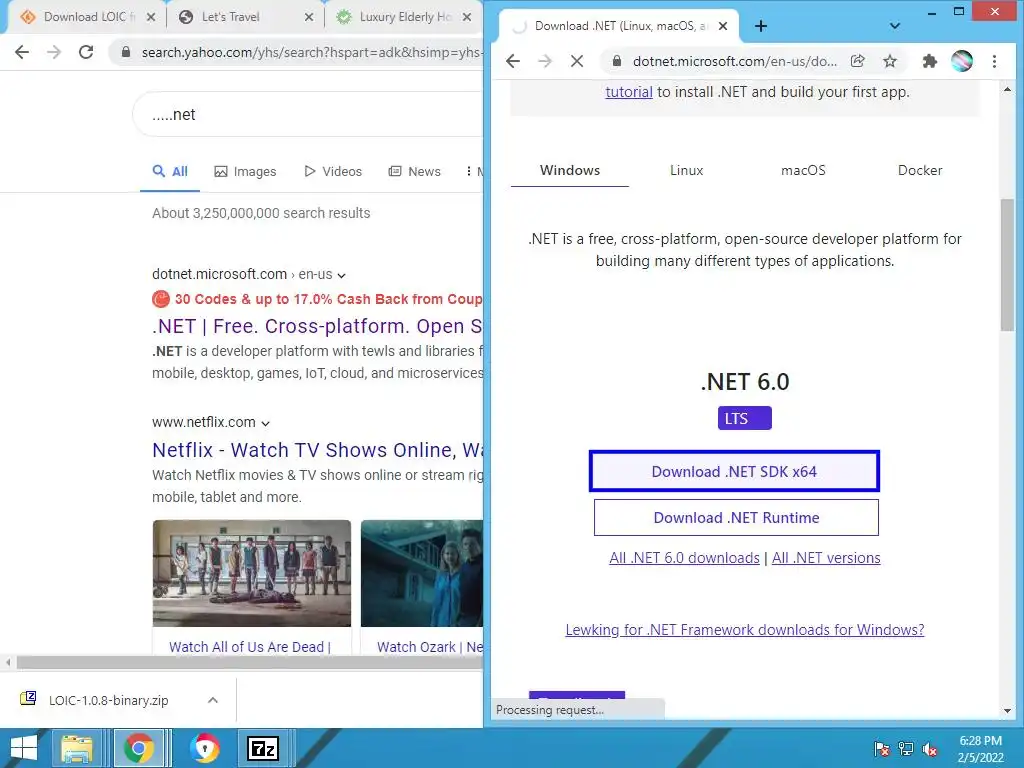Go back in the dotnet.microsoft.com window
This screenshot has width=1024, height=768.
[x=513, y=61]
